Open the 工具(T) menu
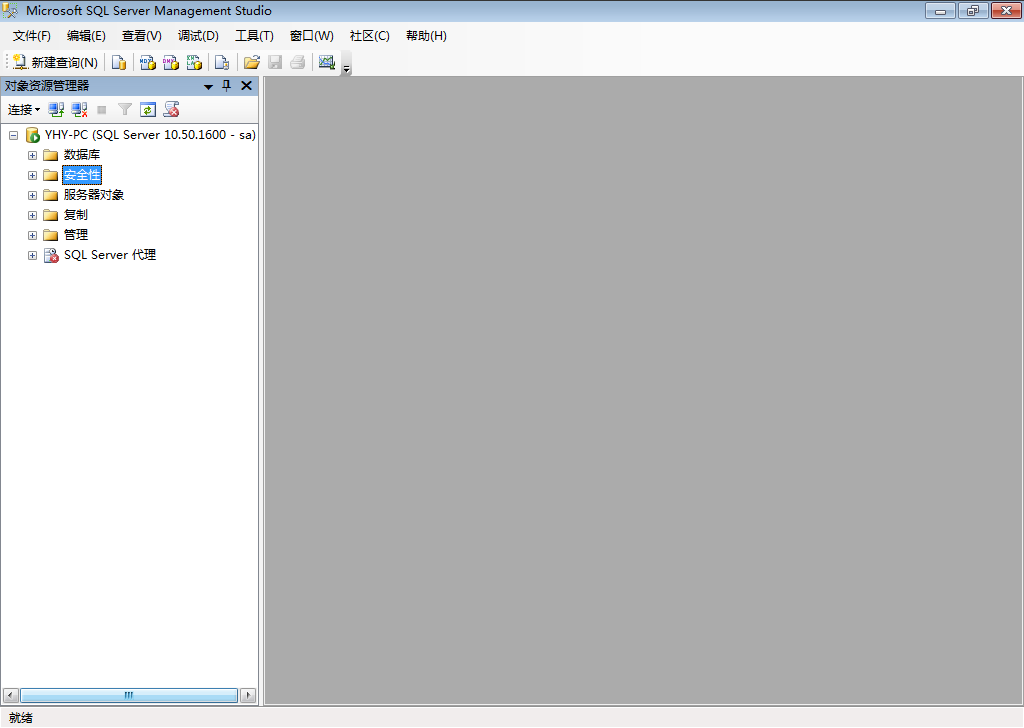 tap(255, 36)
